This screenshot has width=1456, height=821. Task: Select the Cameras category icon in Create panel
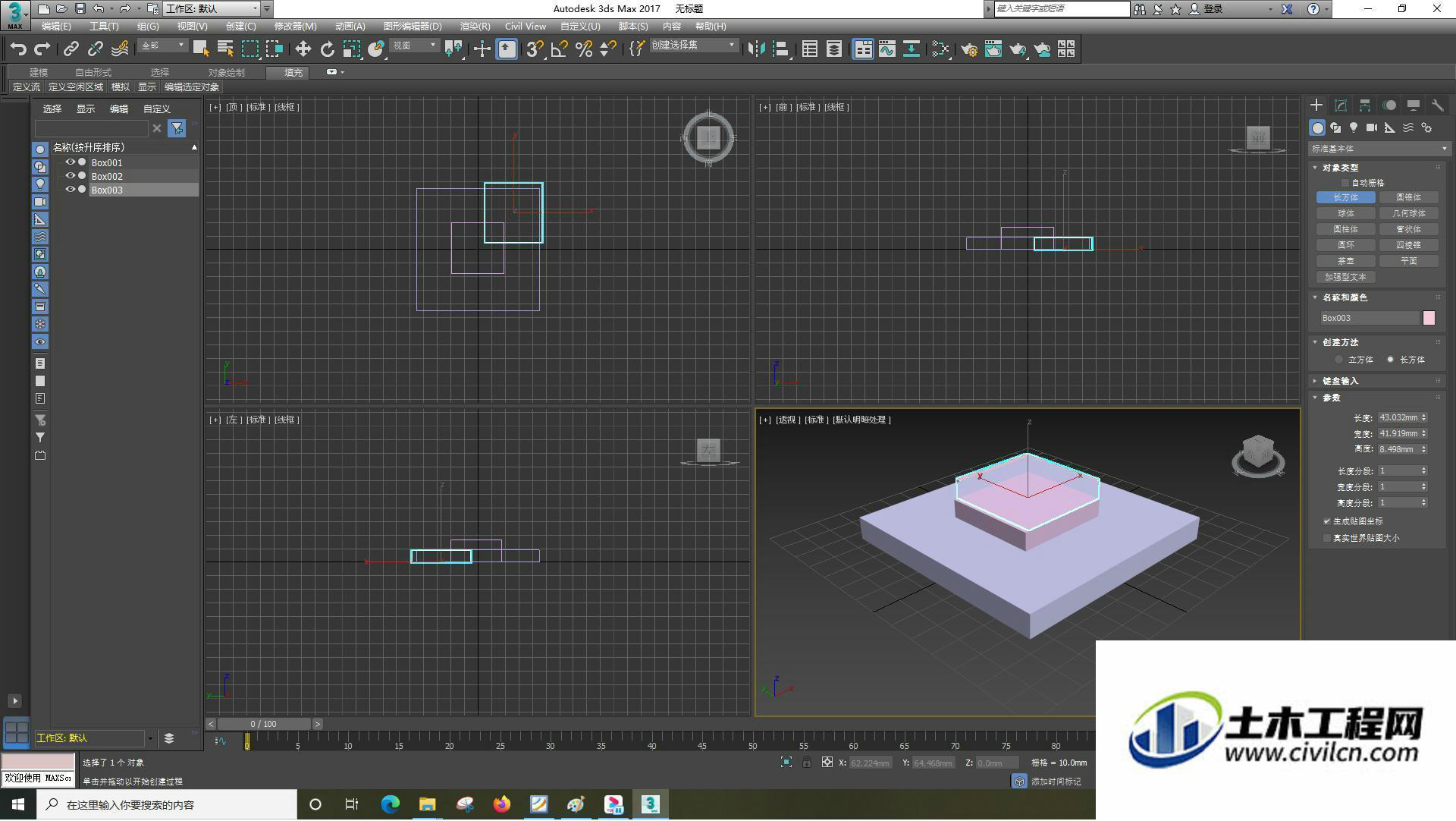[1372, 127]
